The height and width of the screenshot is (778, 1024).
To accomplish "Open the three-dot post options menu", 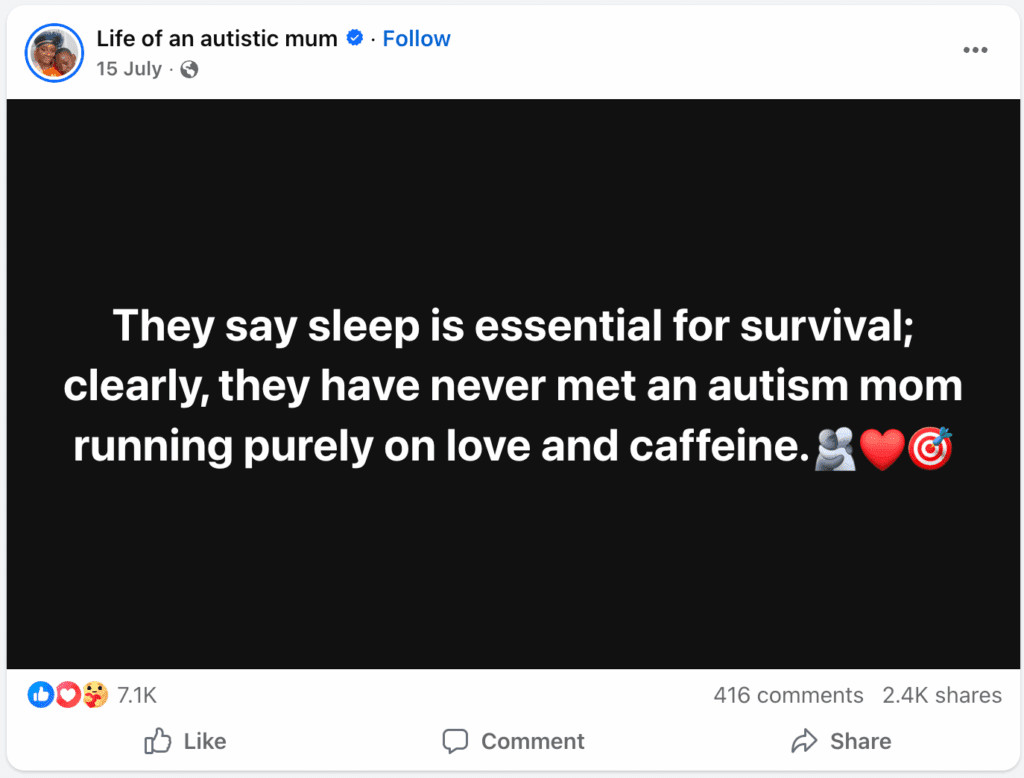I will pos(975,49).
